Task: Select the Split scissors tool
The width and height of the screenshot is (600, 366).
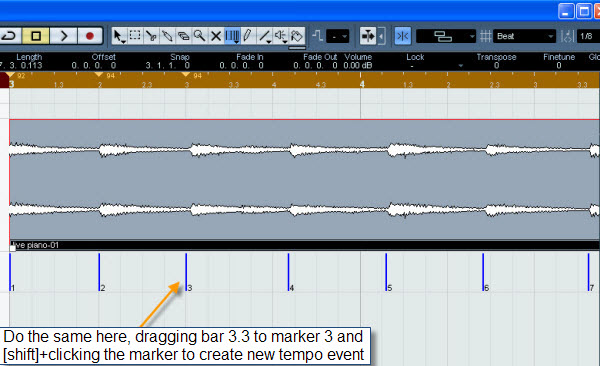Action: click(151, 36)
